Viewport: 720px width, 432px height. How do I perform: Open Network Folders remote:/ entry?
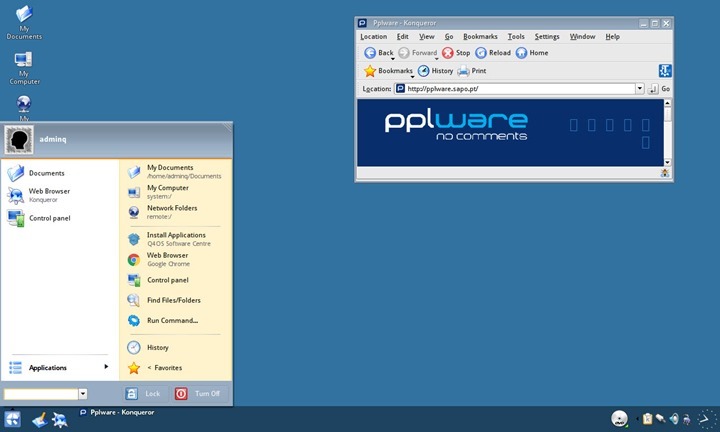click(175, 212)
